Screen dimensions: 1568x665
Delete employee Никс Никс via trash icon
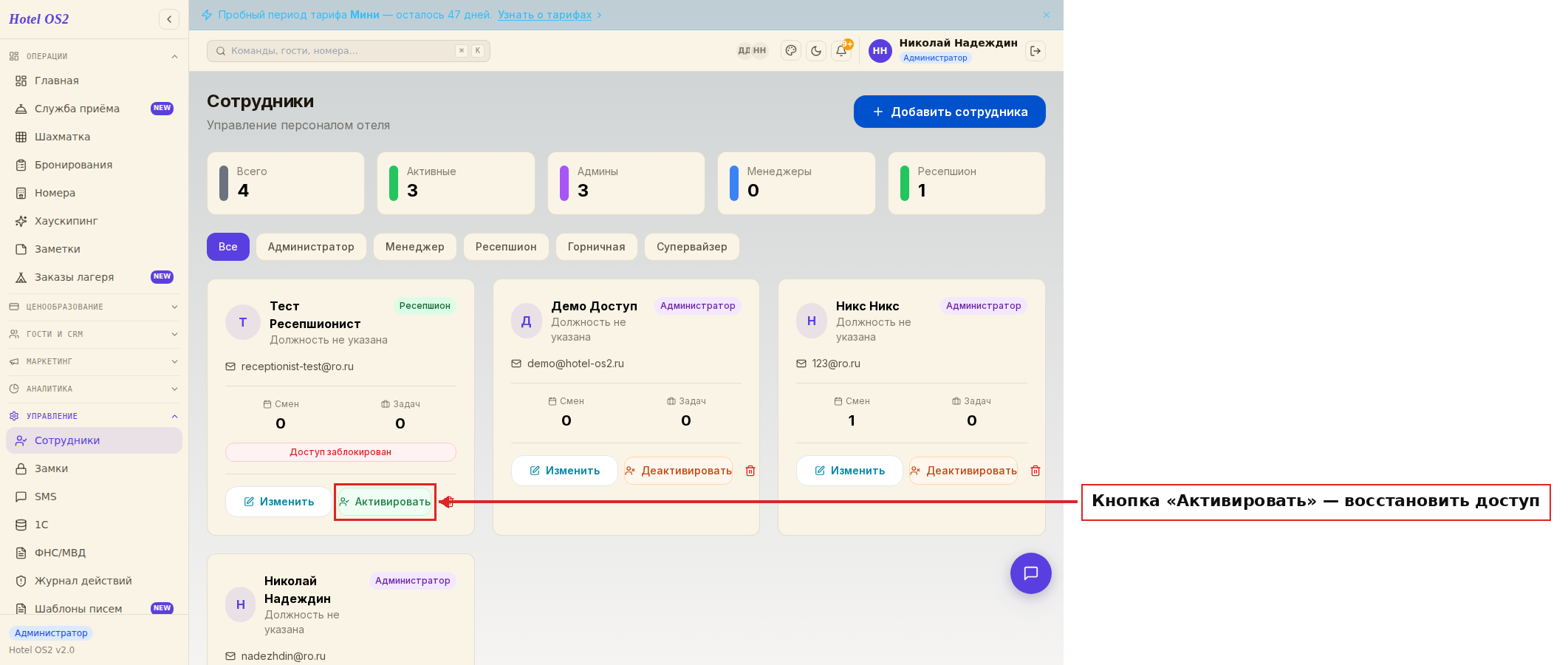tap(1035, 471)
